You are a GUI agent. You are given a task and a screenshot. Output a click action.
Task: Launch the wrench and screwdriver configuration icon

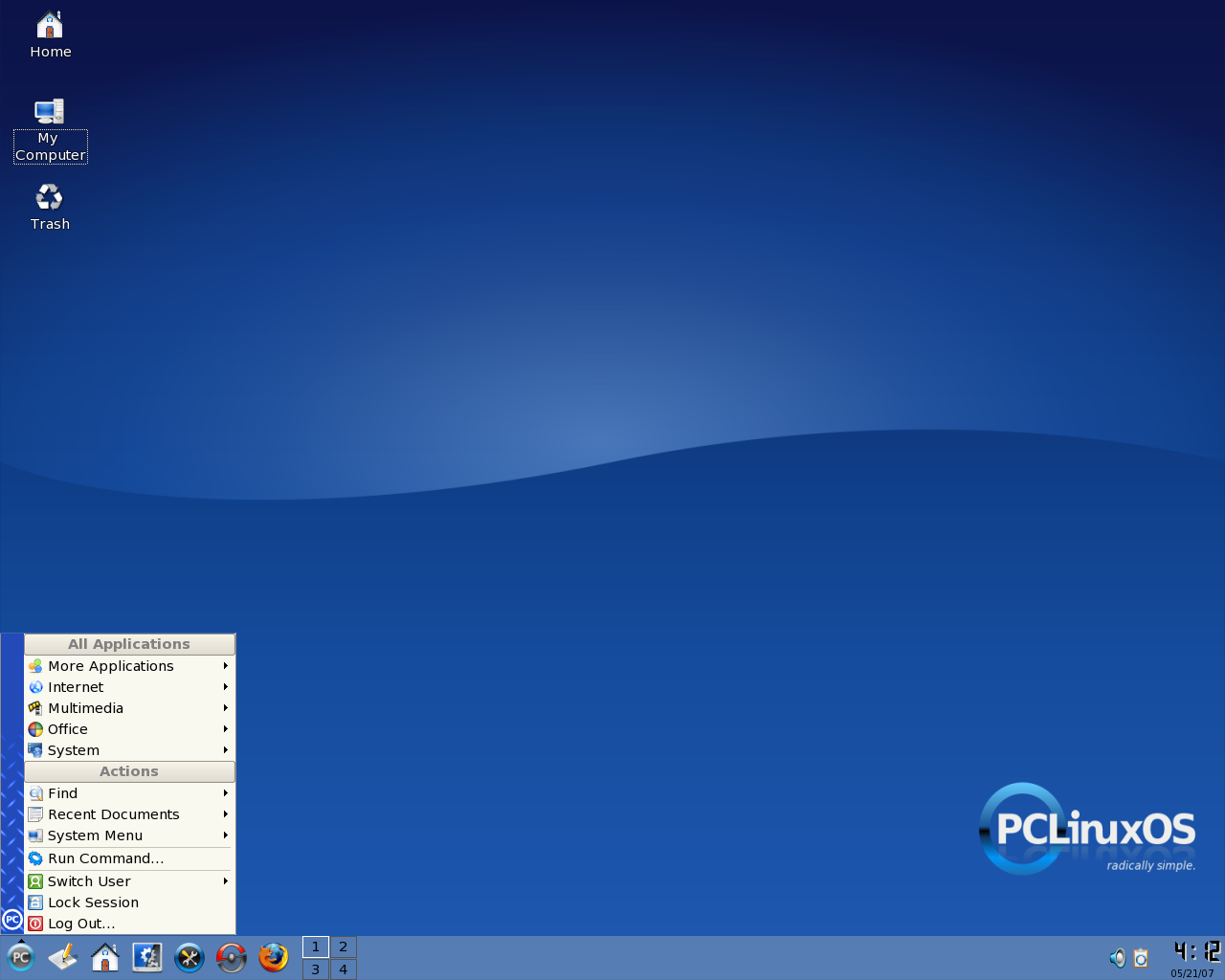[189, 957]
